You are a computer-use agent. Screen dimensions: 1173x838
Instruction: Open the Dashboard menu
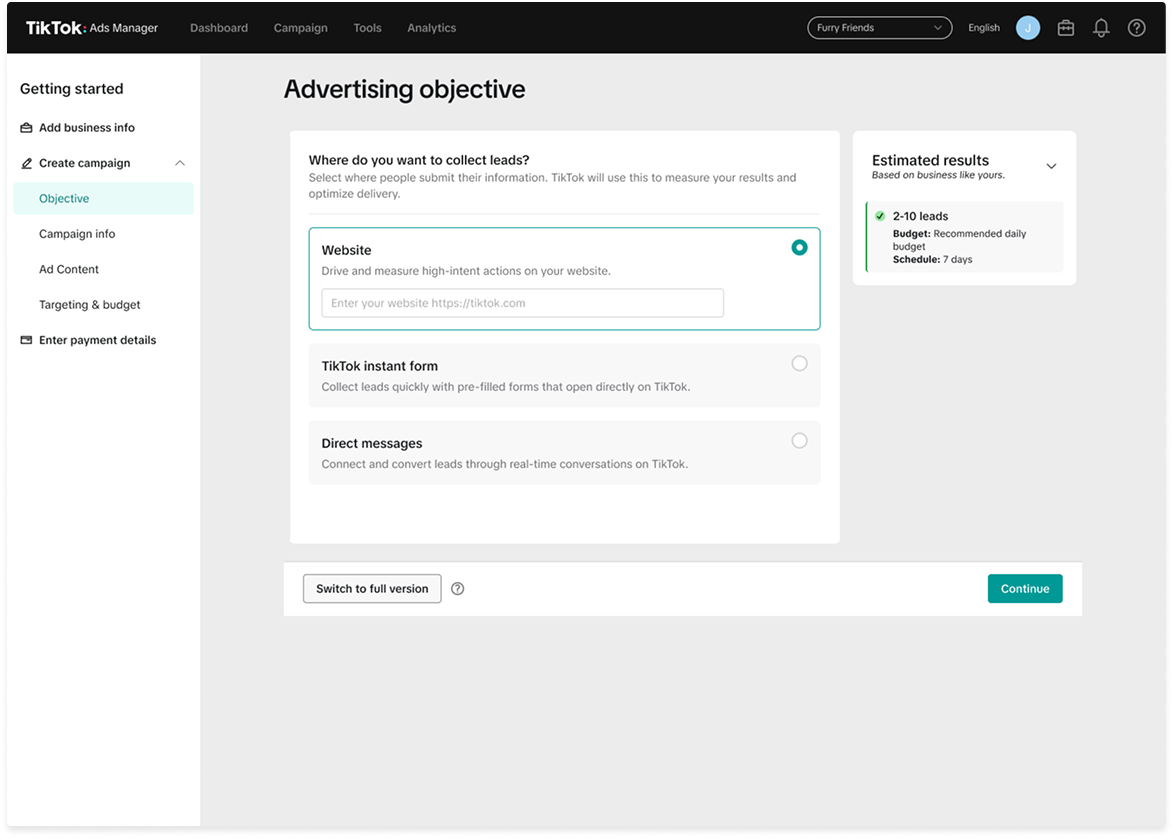coord(218,28)
